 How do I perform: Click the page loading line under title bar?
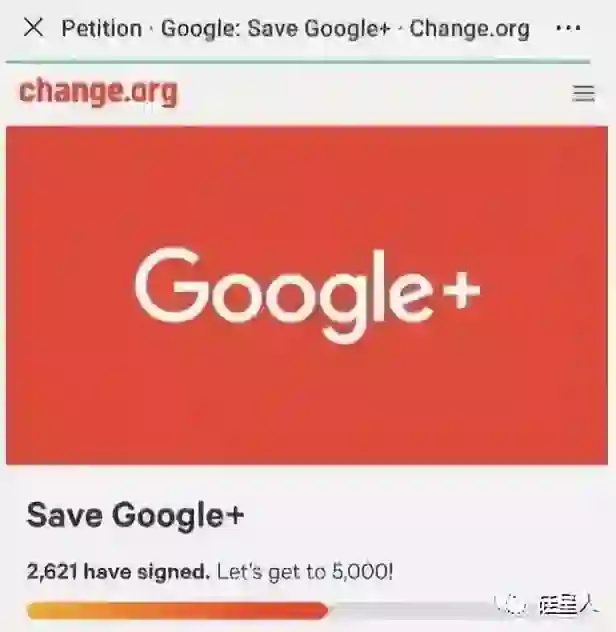click(x=298, y=62)
